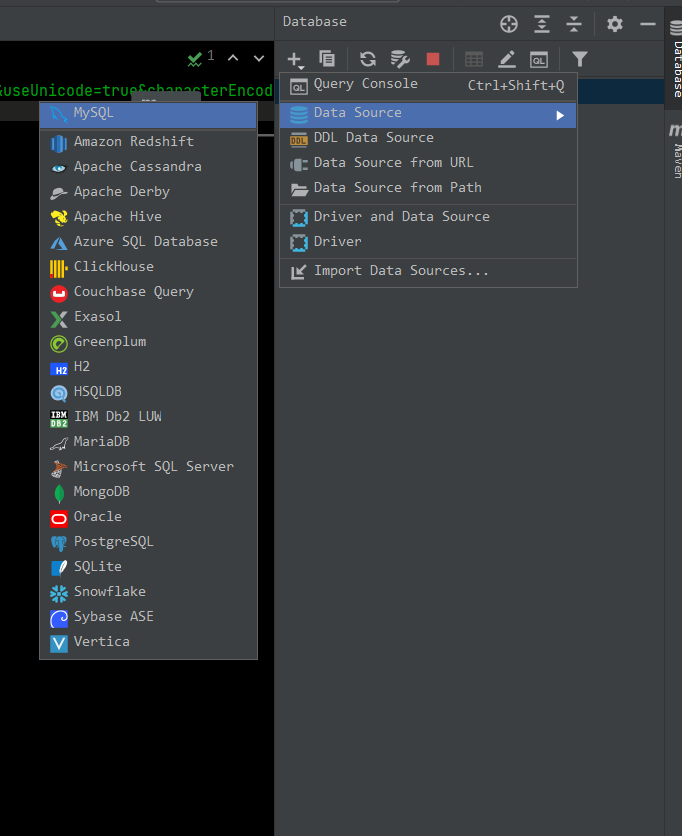
Task: Open the Database side tab
Action: coord(676,60)
